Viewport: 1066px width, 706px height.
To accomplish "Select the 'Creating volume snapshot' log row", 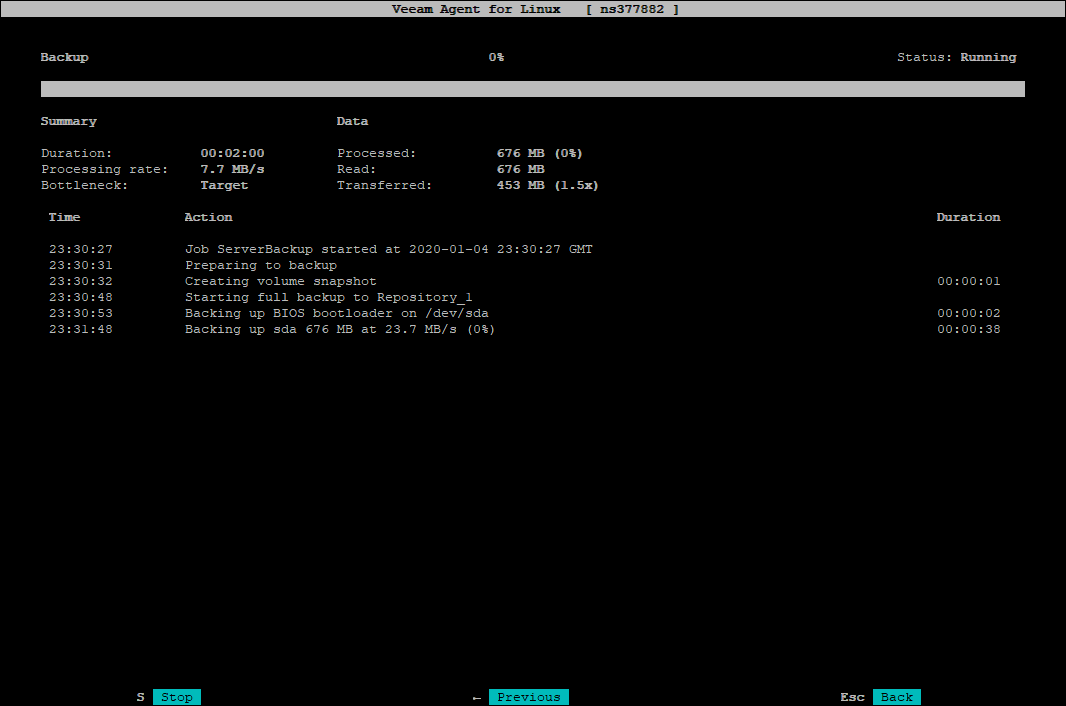I will (x=524, y=282).
